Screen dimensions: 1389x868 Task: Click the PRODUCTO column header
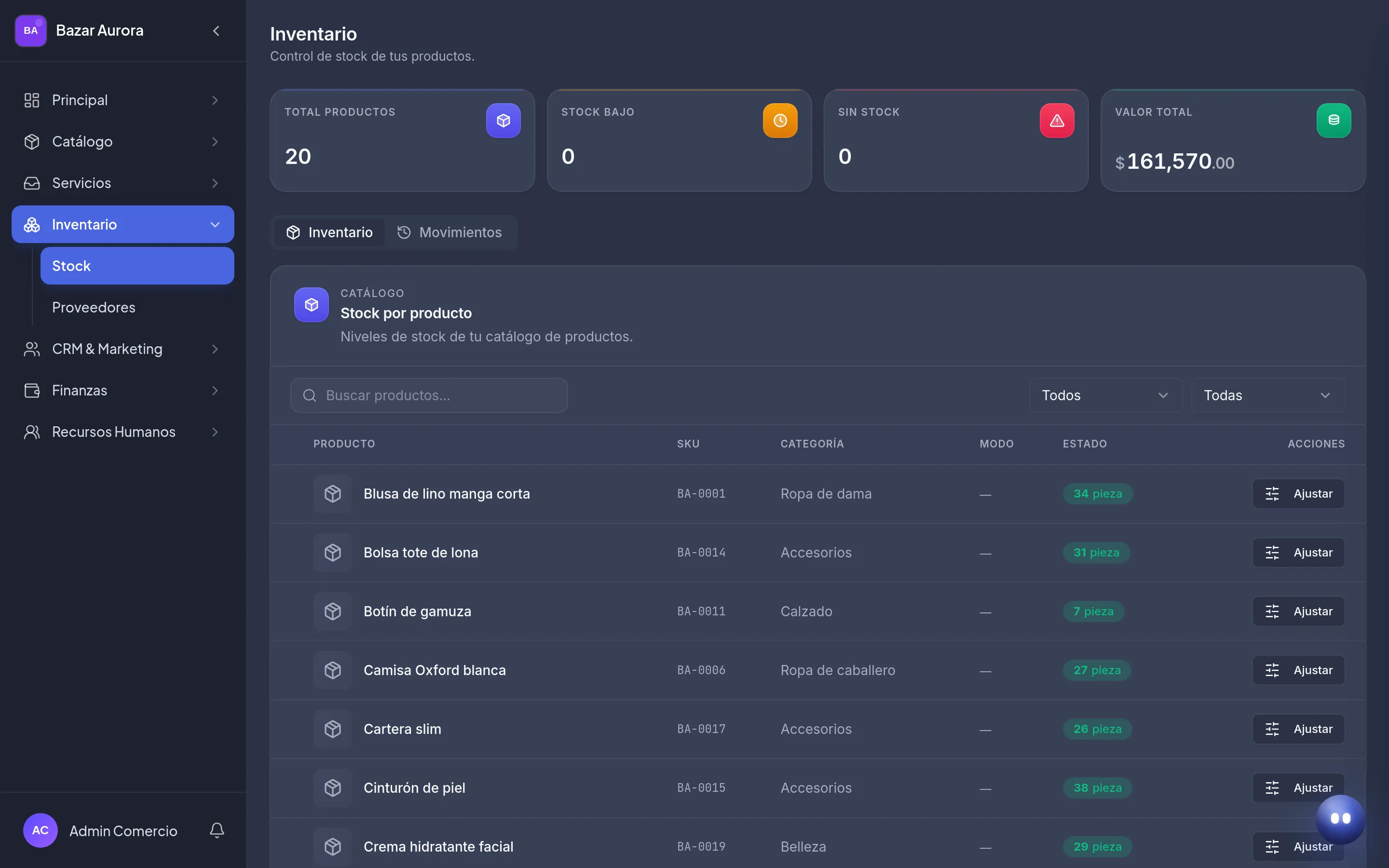pos(344,444)
